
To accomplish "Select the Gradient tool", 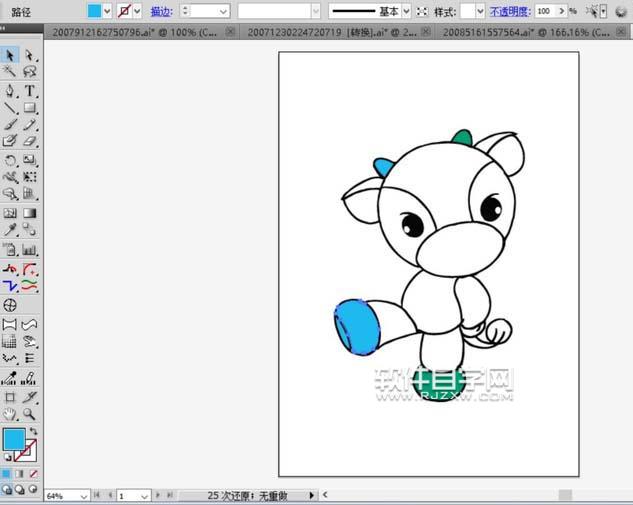I will pos(30,213).
